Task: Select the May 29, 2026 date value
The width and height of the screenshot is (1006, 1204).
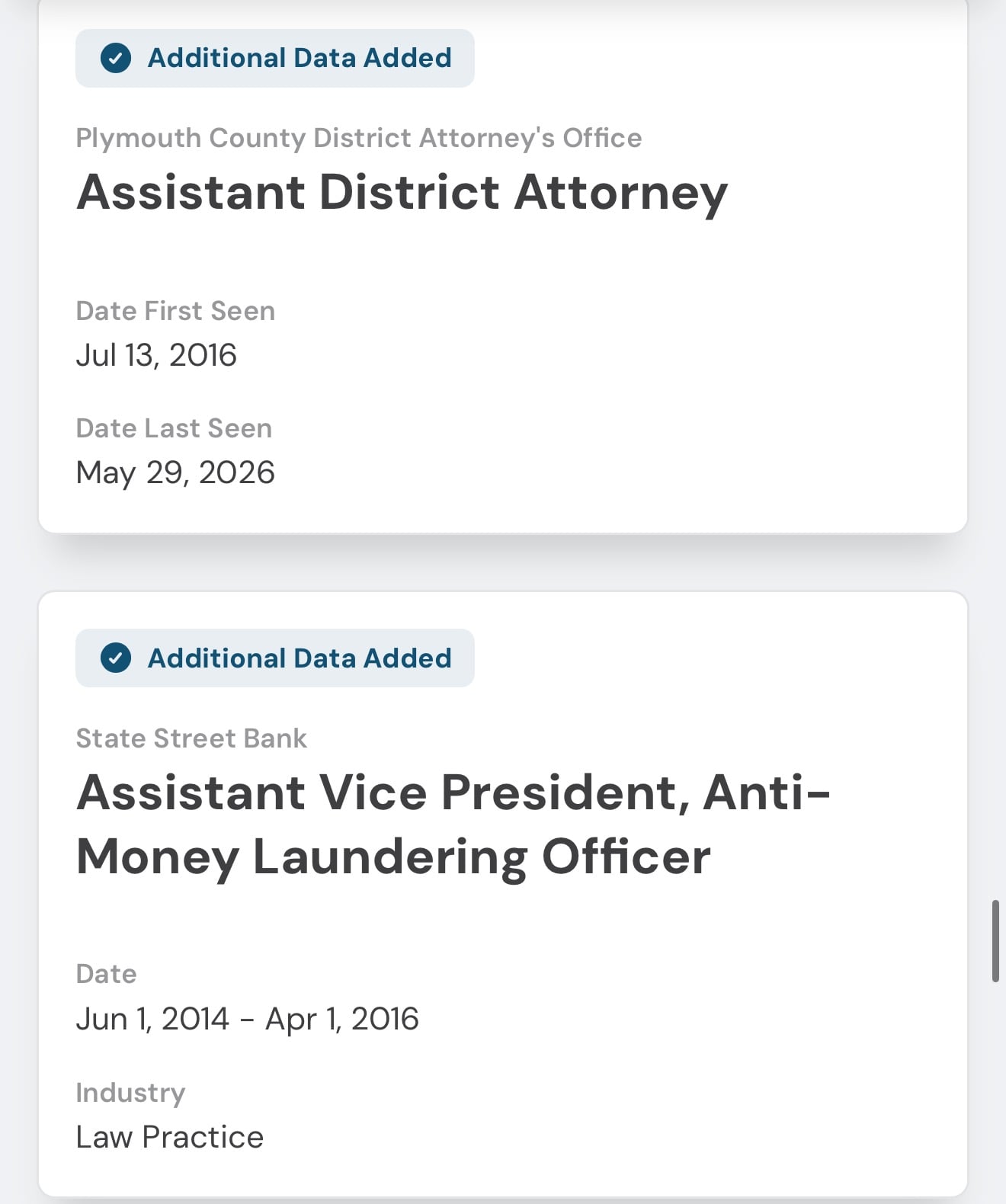Action: [x=175, y=472]
